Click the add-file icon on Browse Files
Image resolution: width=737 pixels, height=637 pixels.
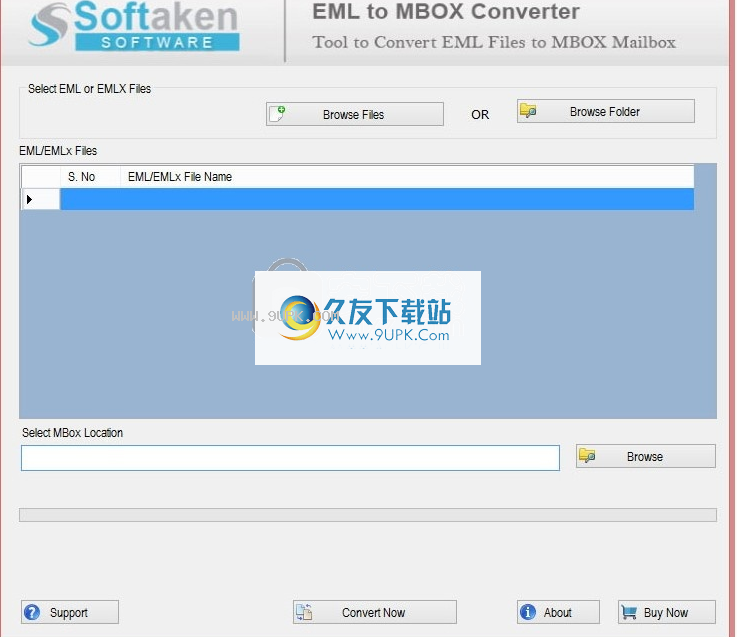[x=278, y=113]
